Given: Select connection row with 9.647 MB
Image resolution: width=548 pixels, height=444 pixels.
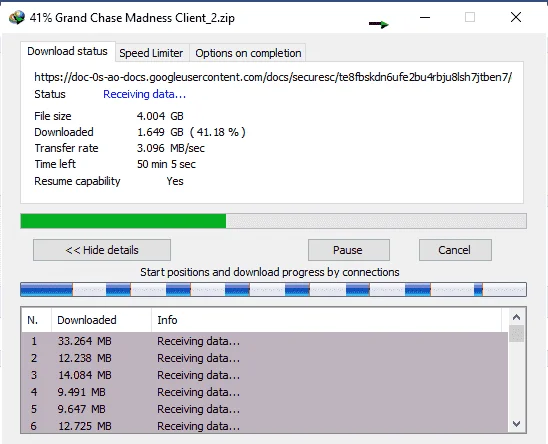Looking at the screenshot, I should tap(265, 409).
